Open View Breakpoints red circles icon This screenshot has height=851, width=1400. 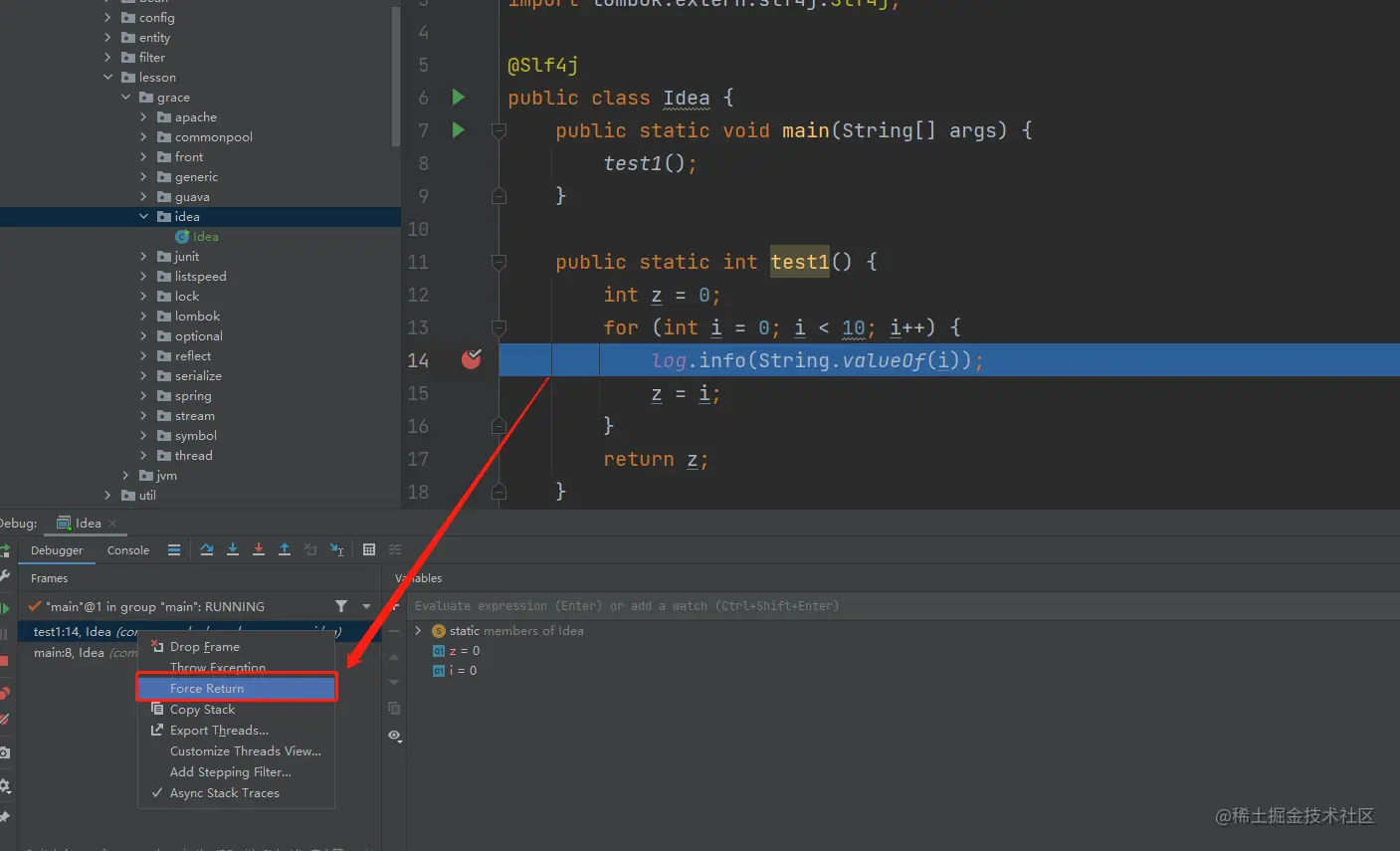point(5,693)
